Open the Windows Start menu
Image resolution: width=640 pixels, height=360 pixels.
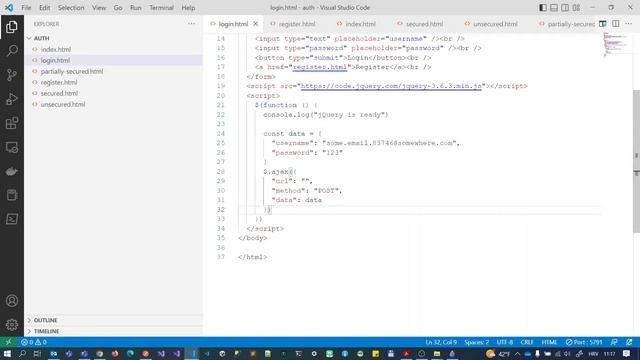(7, 353)
